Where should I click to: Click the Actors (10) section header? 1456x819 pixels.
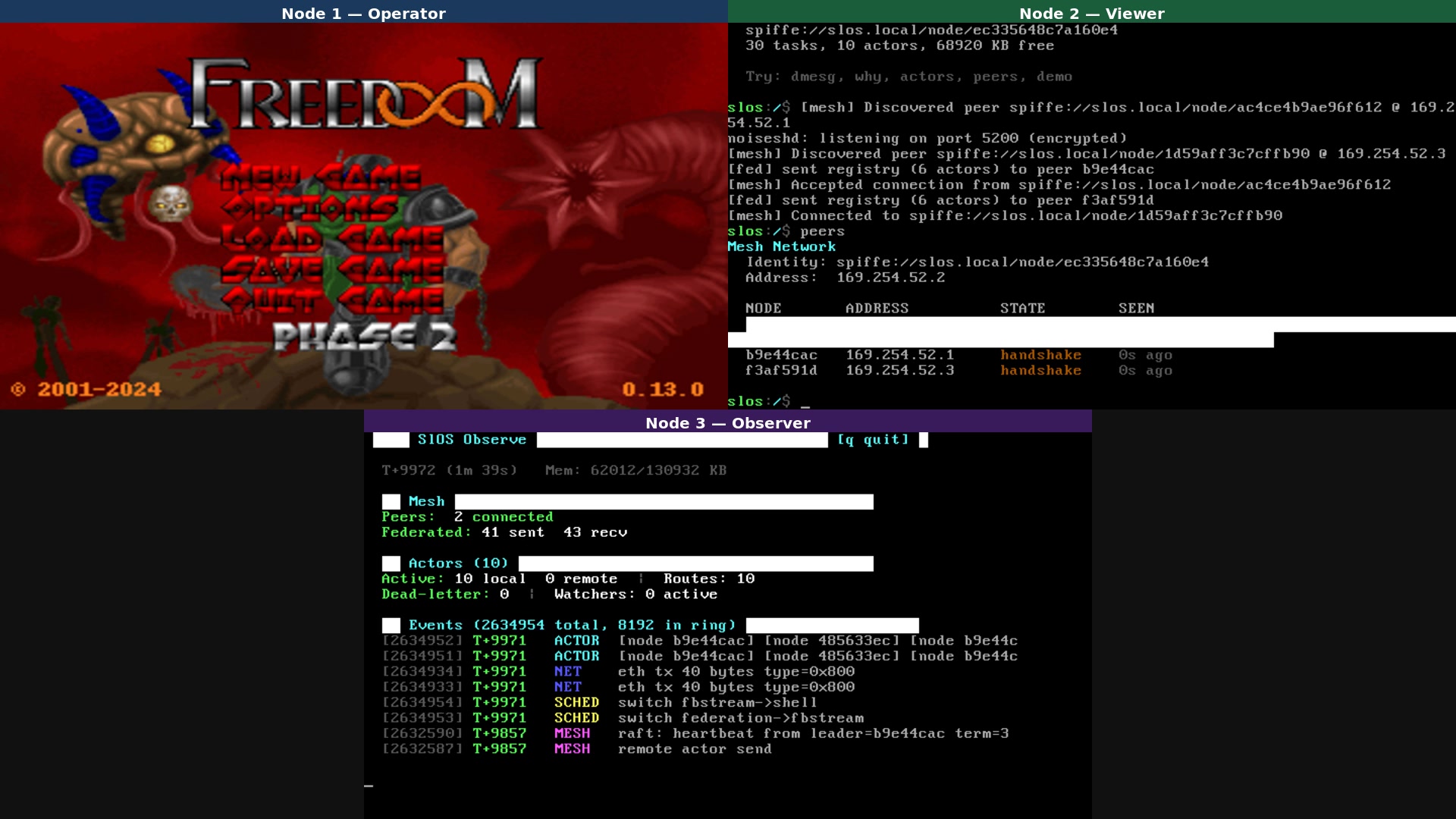tap(458, 563)
